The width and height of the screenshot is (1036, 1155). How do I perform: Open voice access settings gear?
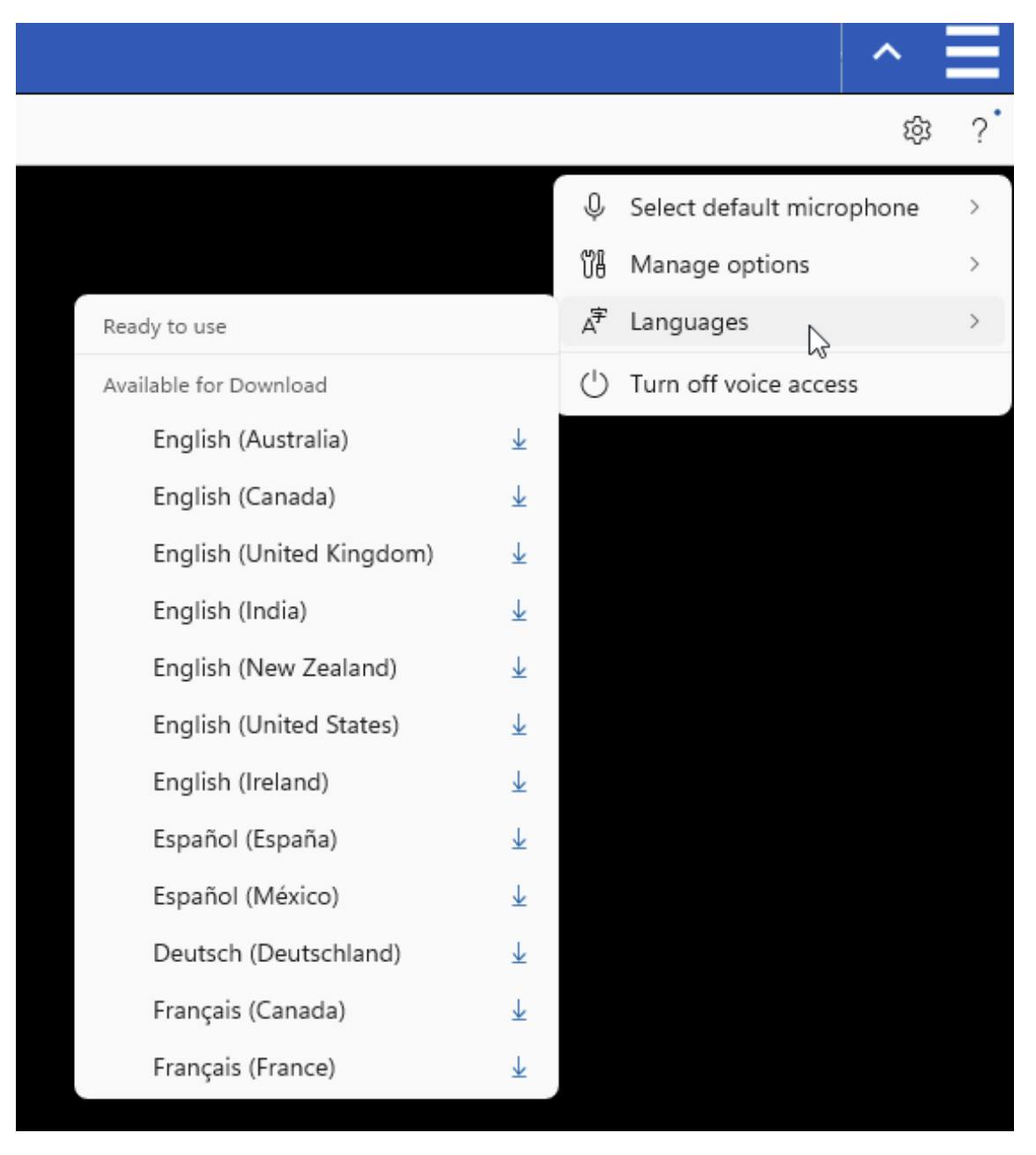pyautogui.click(x=916, y=130)
